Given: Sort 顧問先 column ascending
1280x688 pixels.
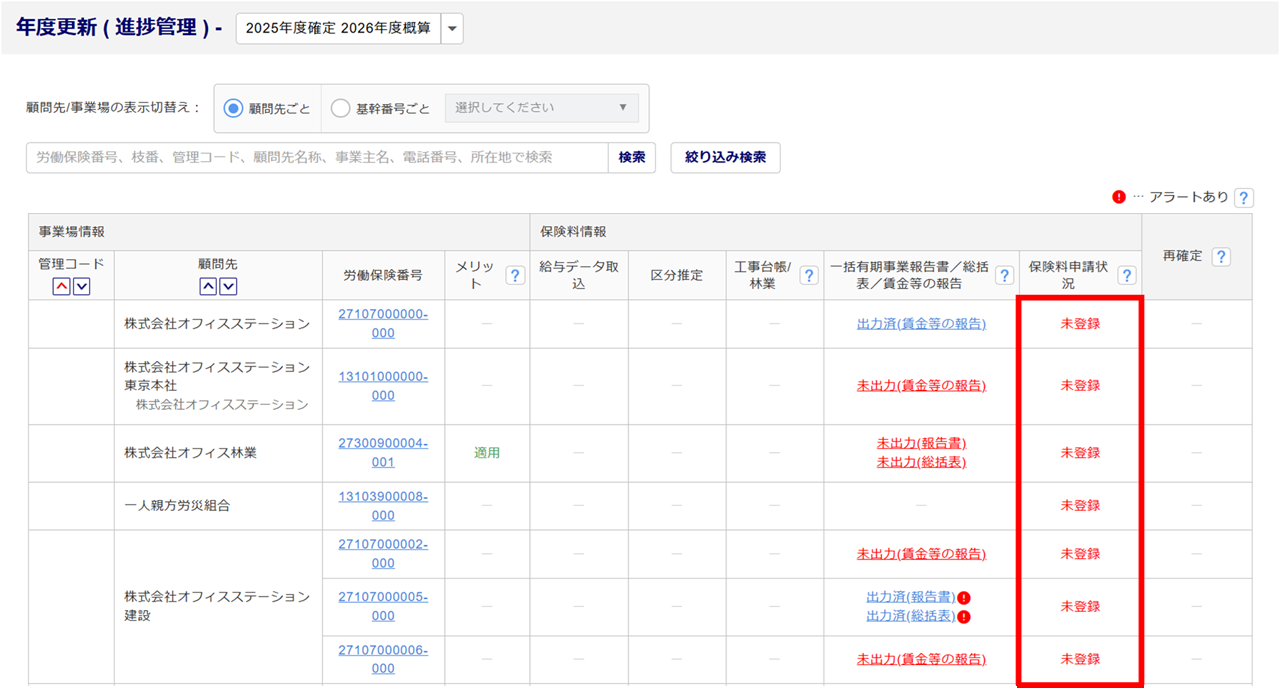Looking at the screenshot, I should click(209, 287).
